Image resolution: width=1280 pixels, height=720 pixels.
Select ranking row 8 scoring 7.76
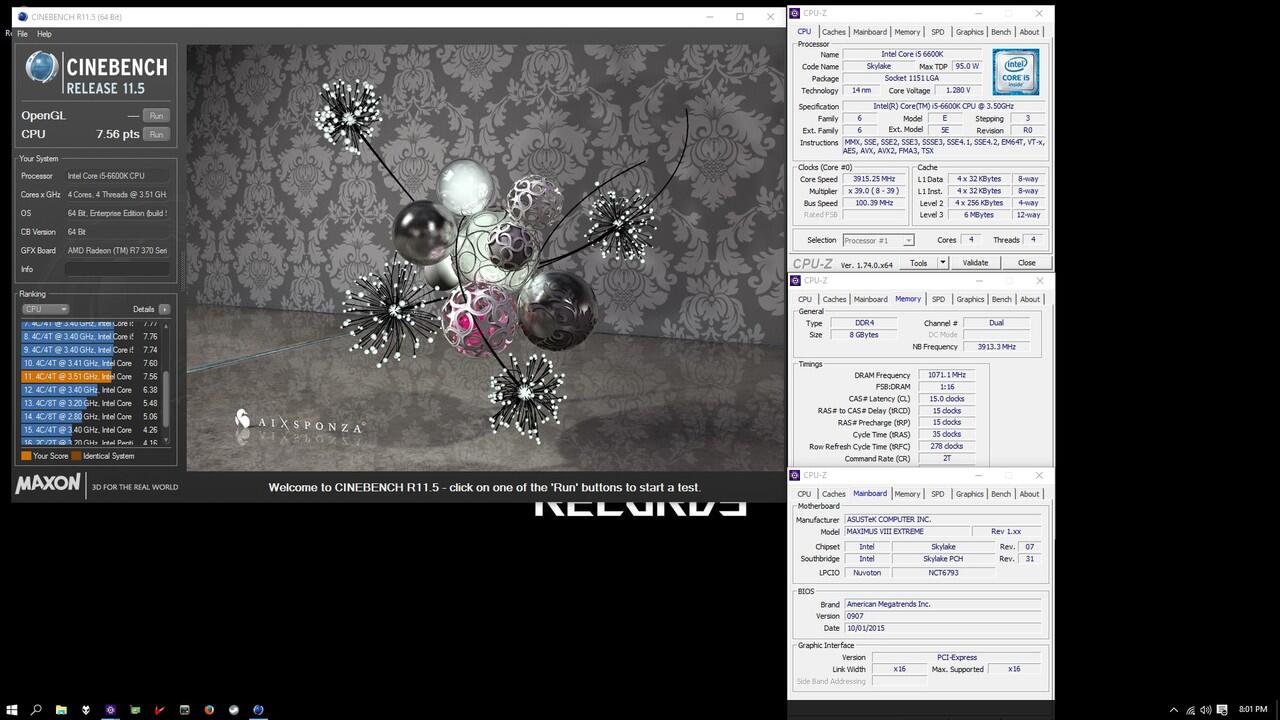[x=91, y=337]
